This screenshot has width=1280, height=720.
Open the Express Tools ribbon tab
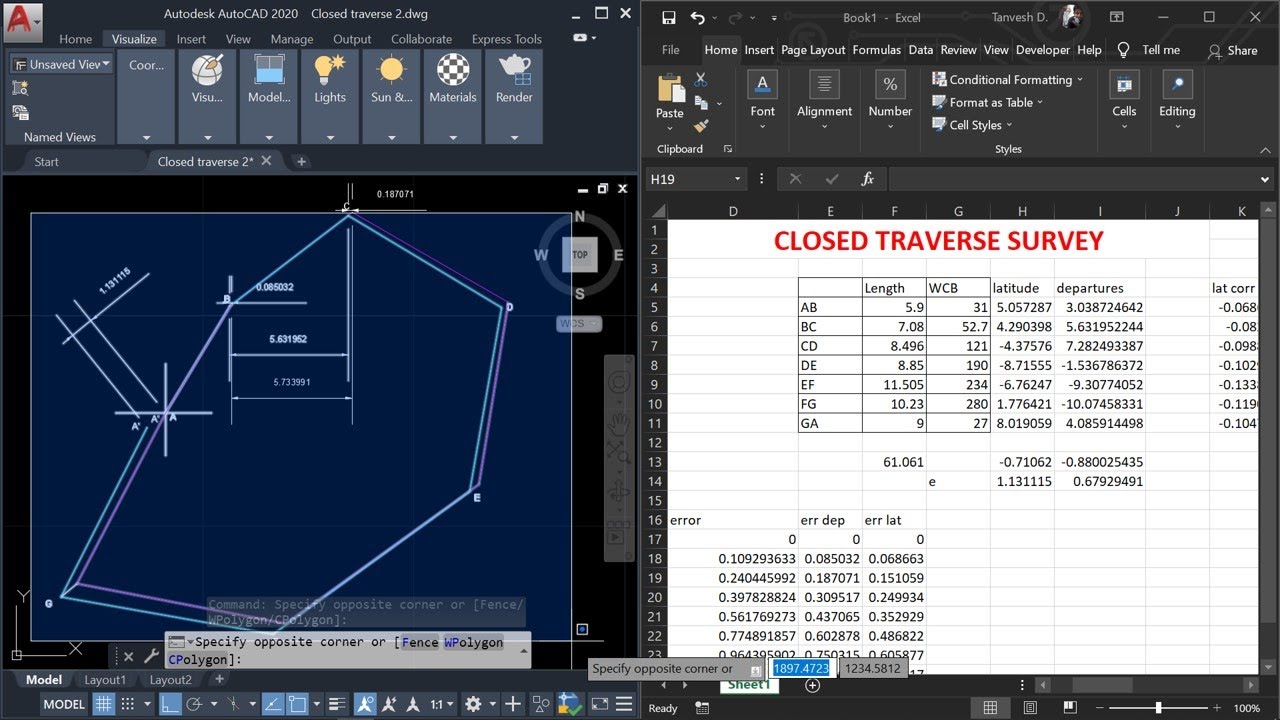pos(507,39)
